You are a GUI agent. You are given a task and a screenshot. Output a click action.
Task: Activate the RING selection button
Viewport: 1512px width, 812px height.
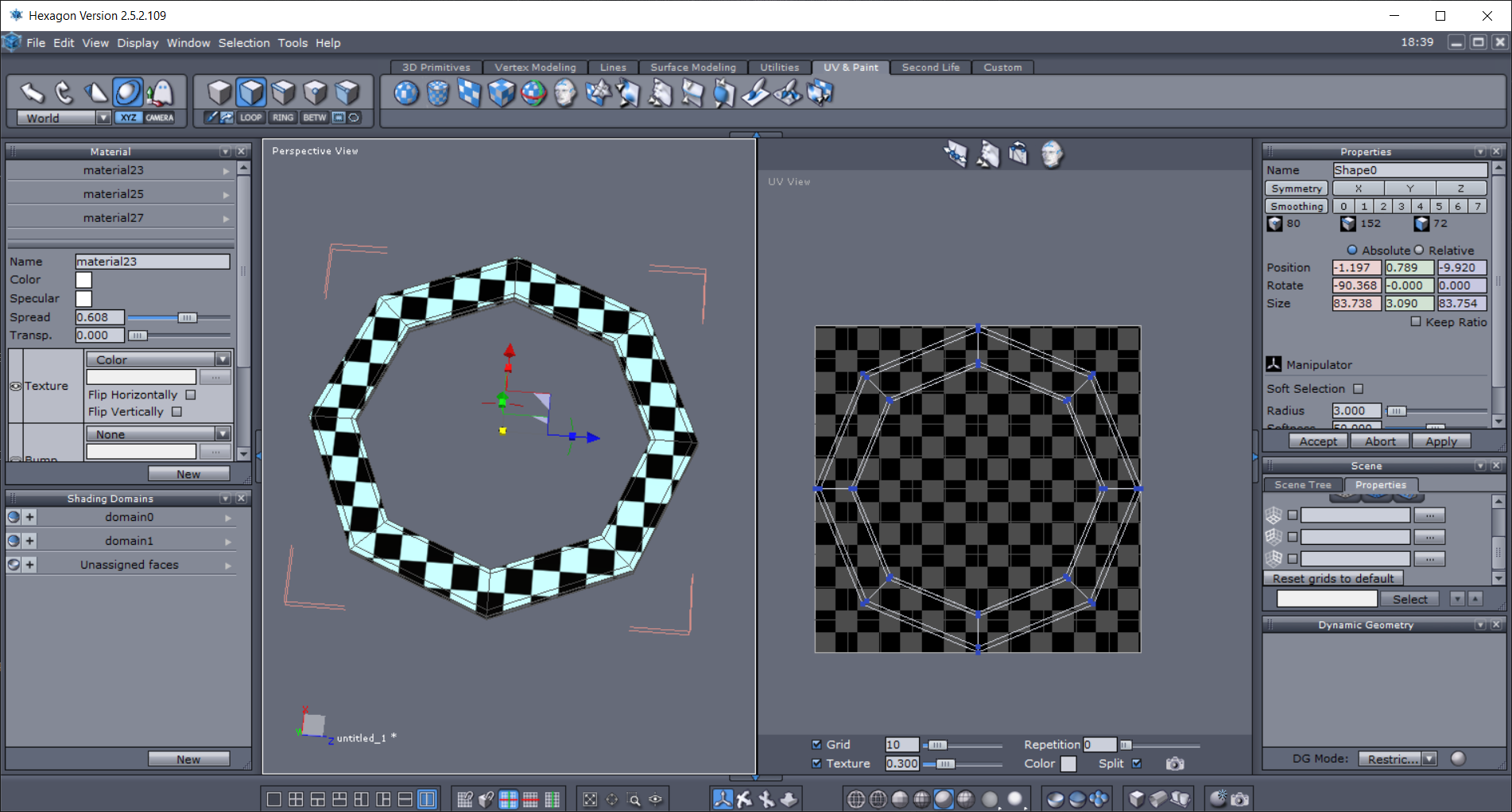tap(283, 118)
